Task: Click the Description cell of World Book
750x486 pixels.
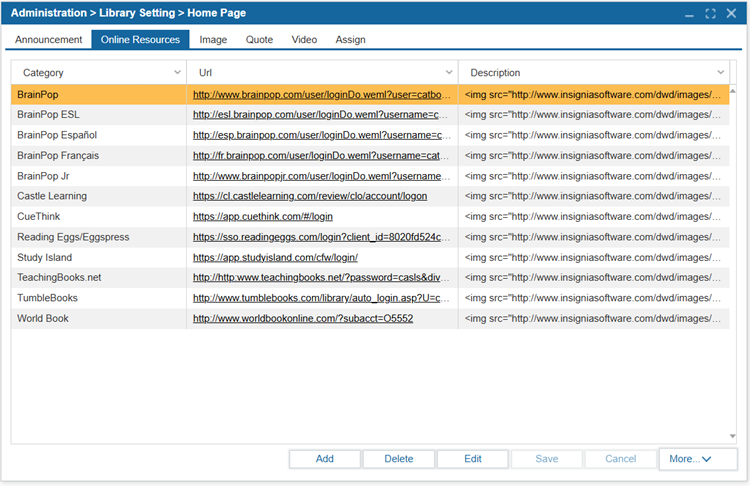Action: (594, 319)
